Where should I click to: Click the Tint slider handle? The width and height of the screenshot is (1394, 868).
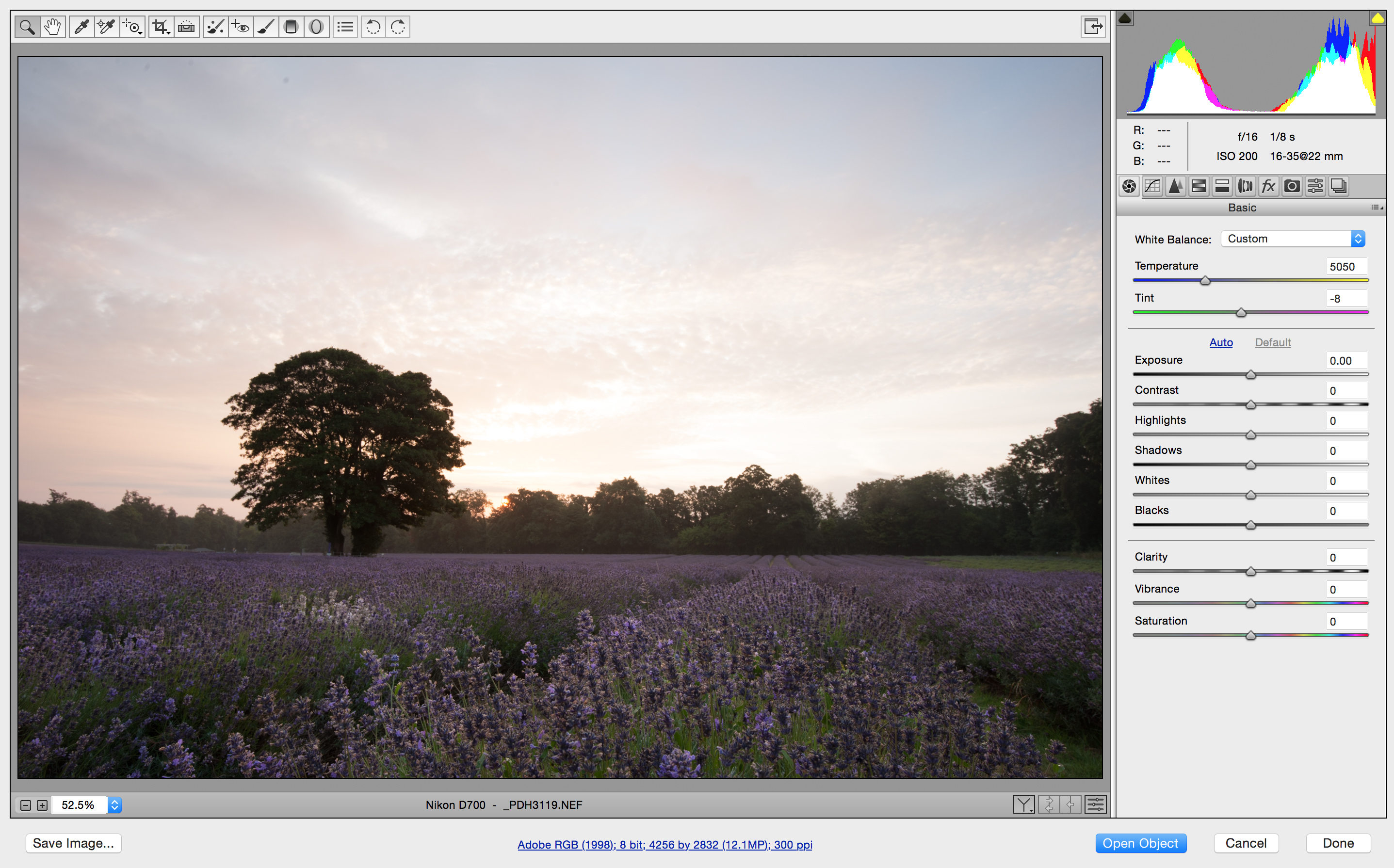pos(1241,312)
